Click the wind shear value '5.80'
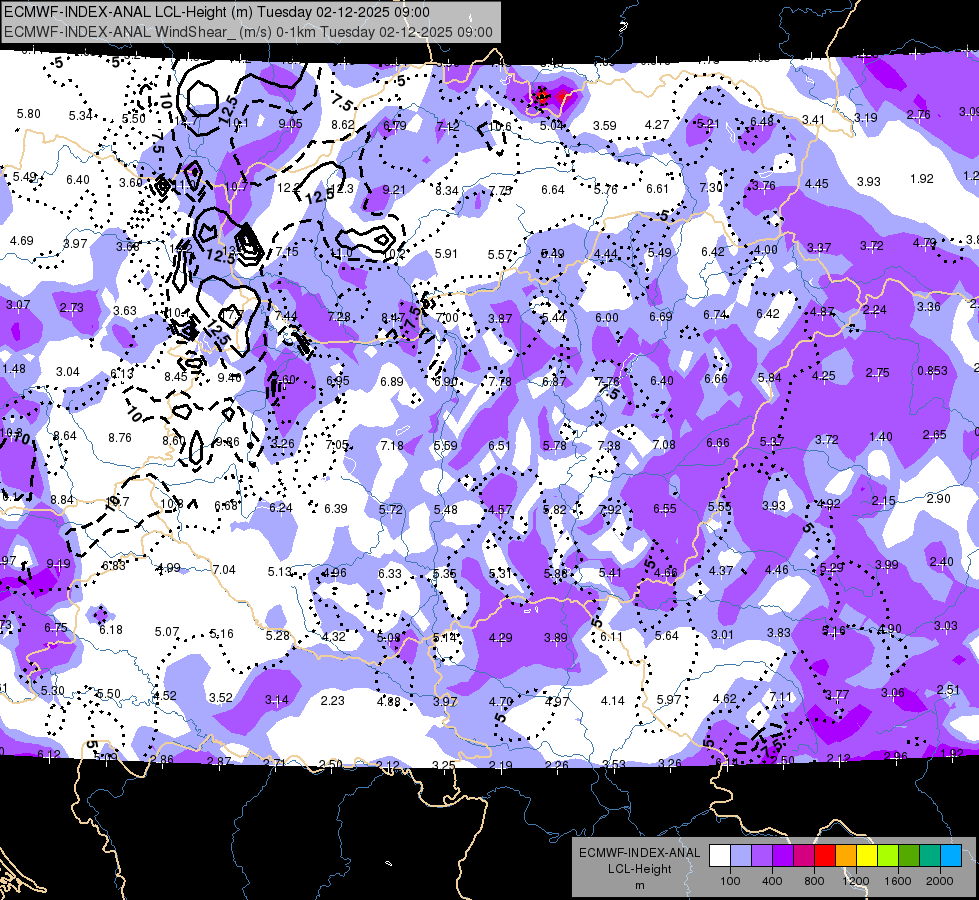The height and width of the screenshot is (900, 979). coord(29,114)
